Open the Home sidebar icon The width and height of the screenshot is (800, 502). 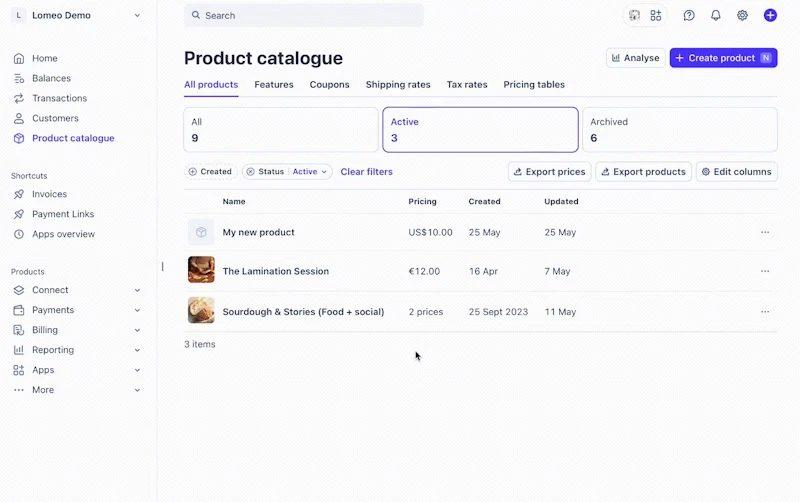pyautogui.click(x=19, y=58)
